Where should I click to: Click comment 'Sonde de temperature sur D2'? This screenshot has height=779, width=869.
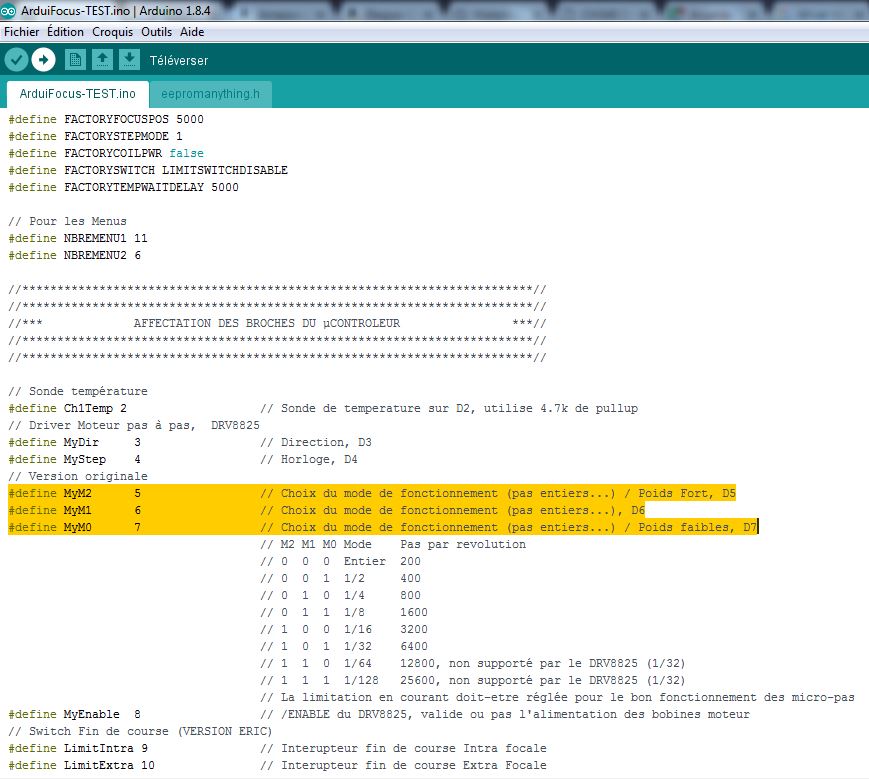pos(449,408)
